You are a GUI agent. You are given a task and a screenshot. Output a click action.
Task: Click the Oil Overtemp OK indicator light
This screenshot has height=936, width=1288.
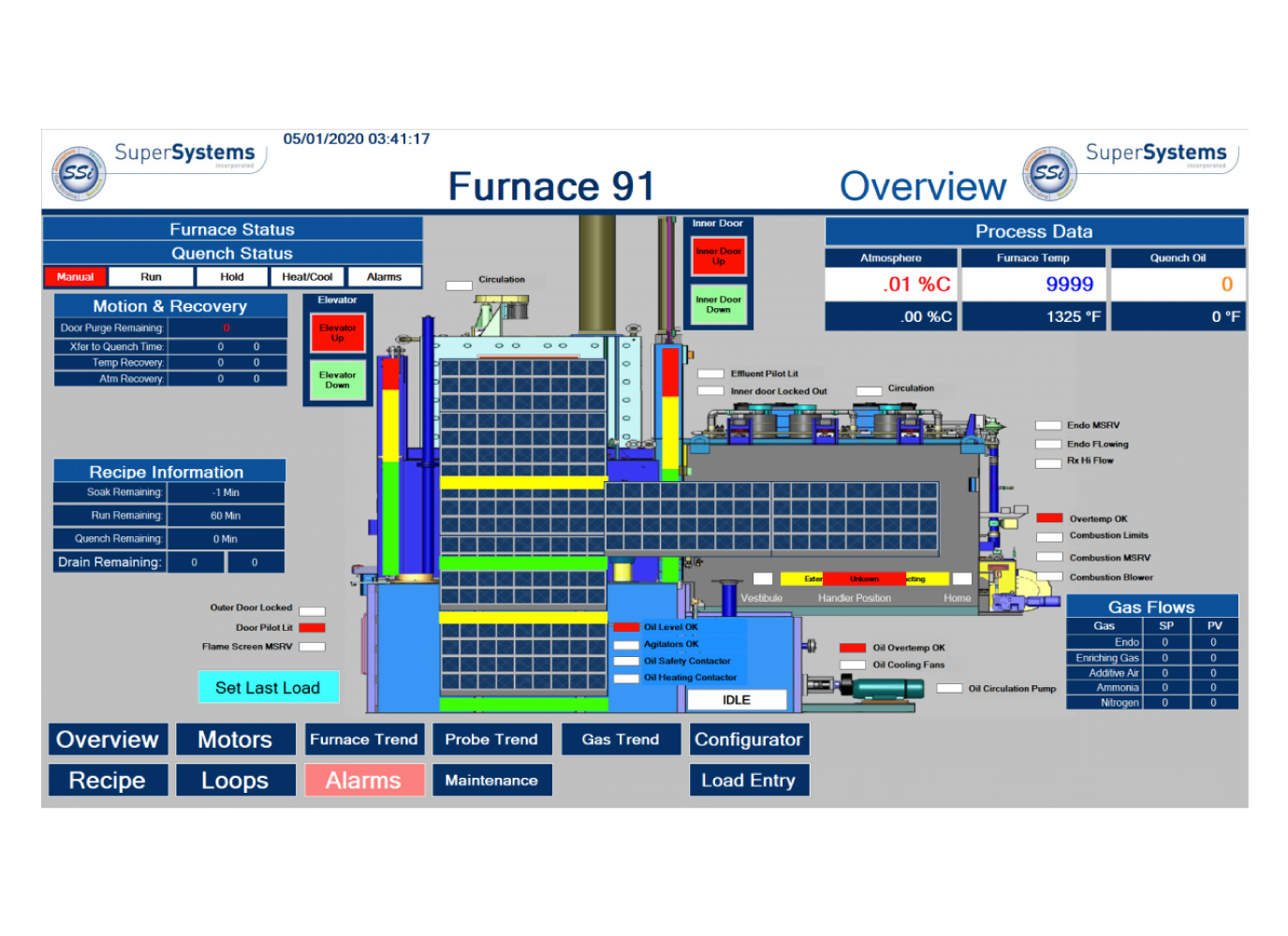point(852,648)
